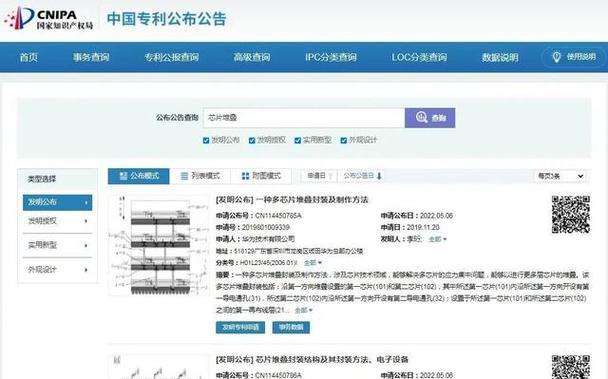
Task: Click the 申请公布号 CN114450785A text
Action: 259,216
